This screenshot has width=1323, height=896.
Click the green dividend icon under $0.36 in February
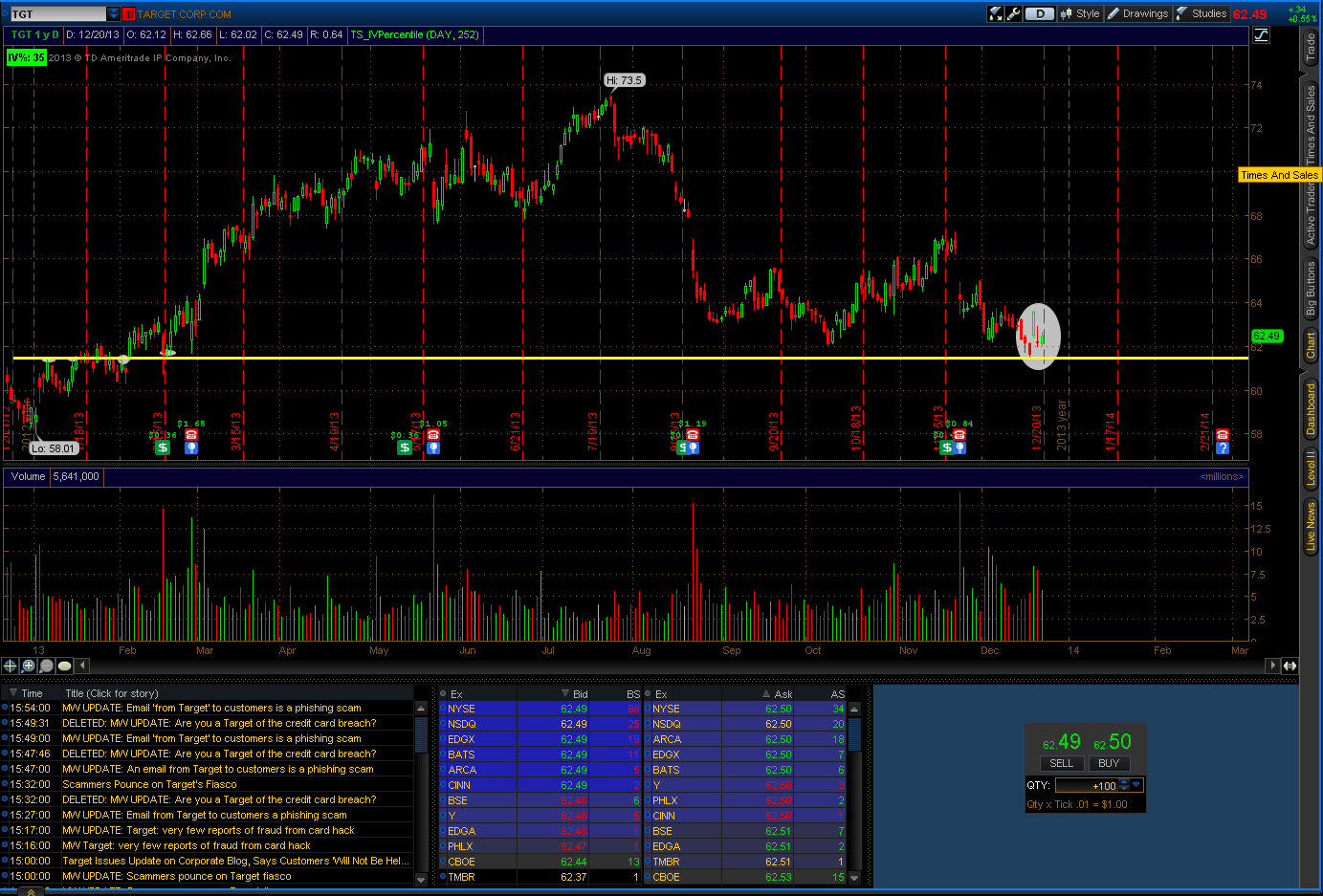tap(163, 447)
